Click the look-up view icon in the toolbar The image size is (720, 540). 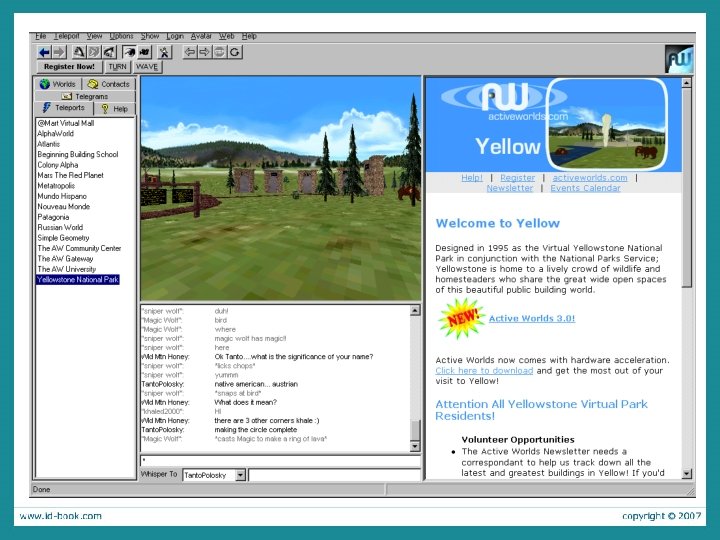[79, 52]
